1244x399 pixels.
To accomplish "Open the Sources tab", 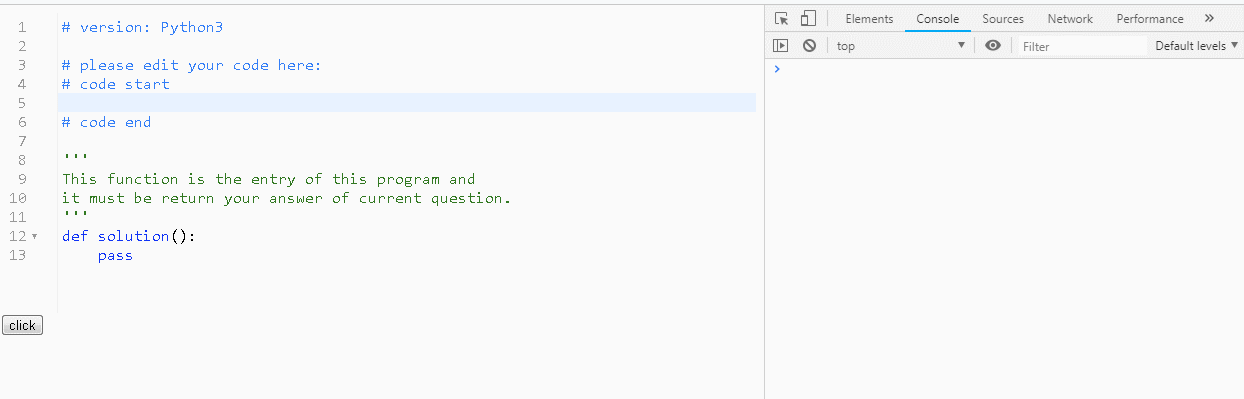I will 1003,19.
